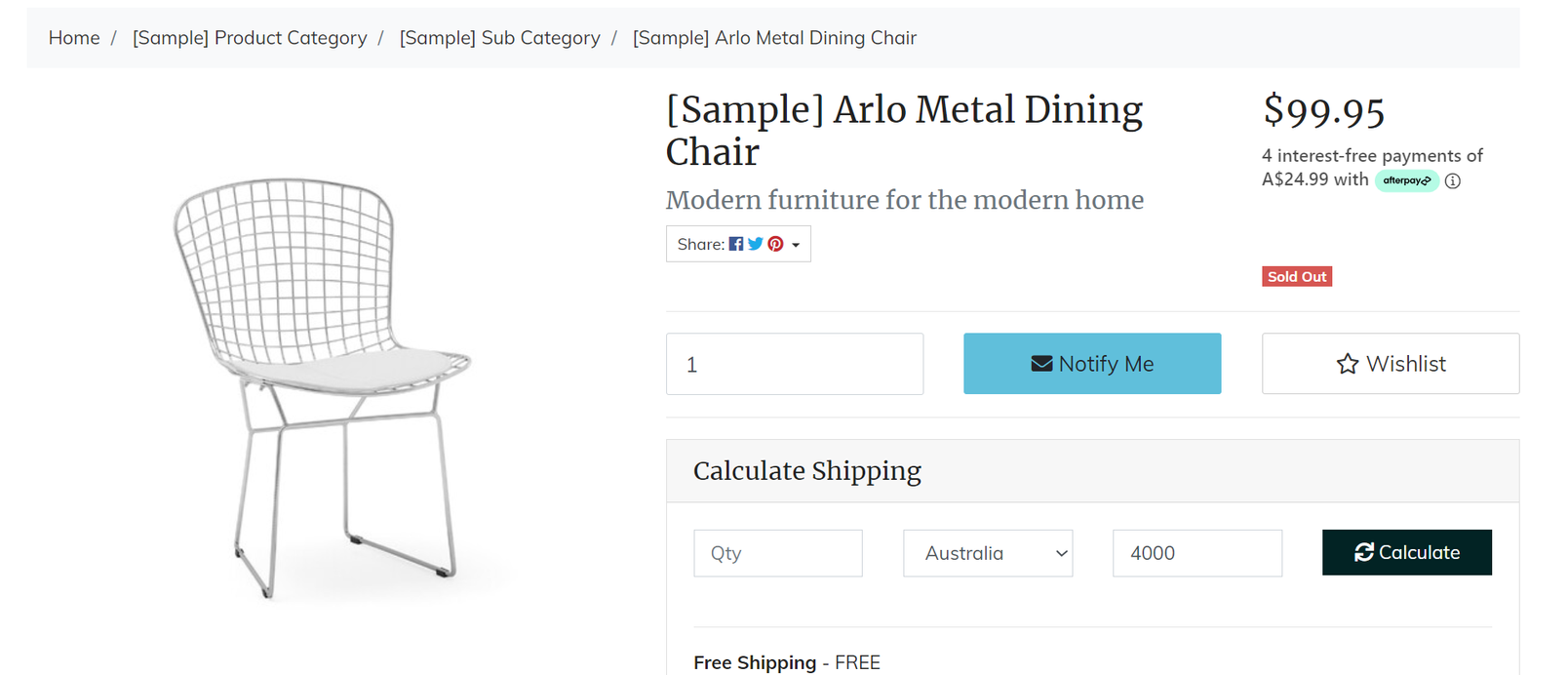Click the Arlo Metal Dining Chair breadcrumb
This screenshot has height=675, width=1568.
[x=774, y=38]
